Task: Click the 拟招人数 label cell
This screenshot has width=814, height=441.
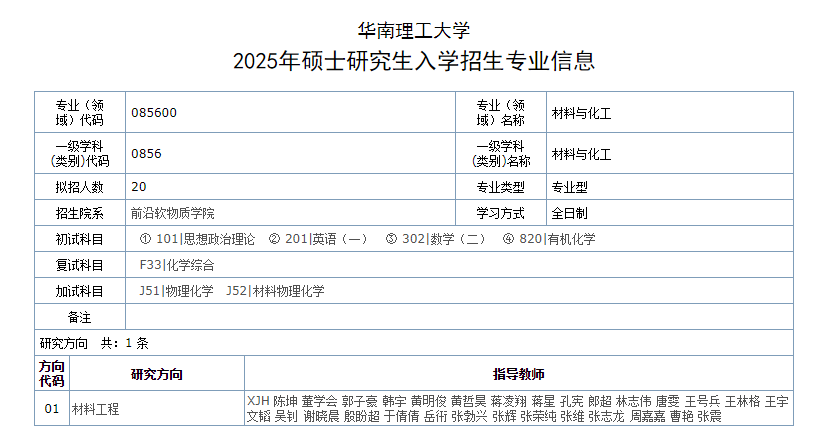Action: click(80, 187)
